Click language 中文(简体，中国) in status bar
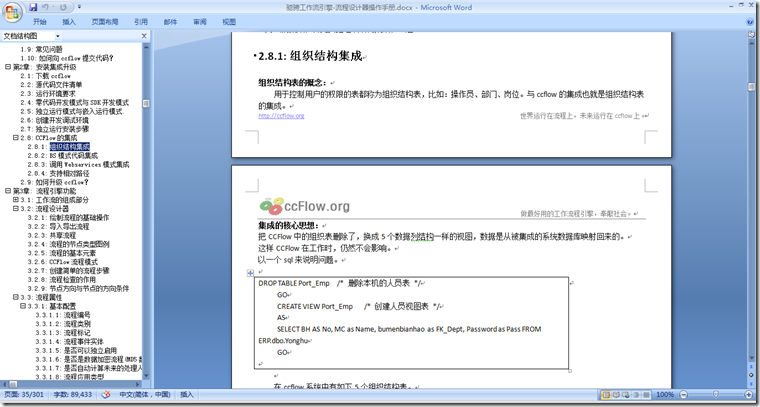The width and height of the screenshot is (760, 407). coord(145,395)
